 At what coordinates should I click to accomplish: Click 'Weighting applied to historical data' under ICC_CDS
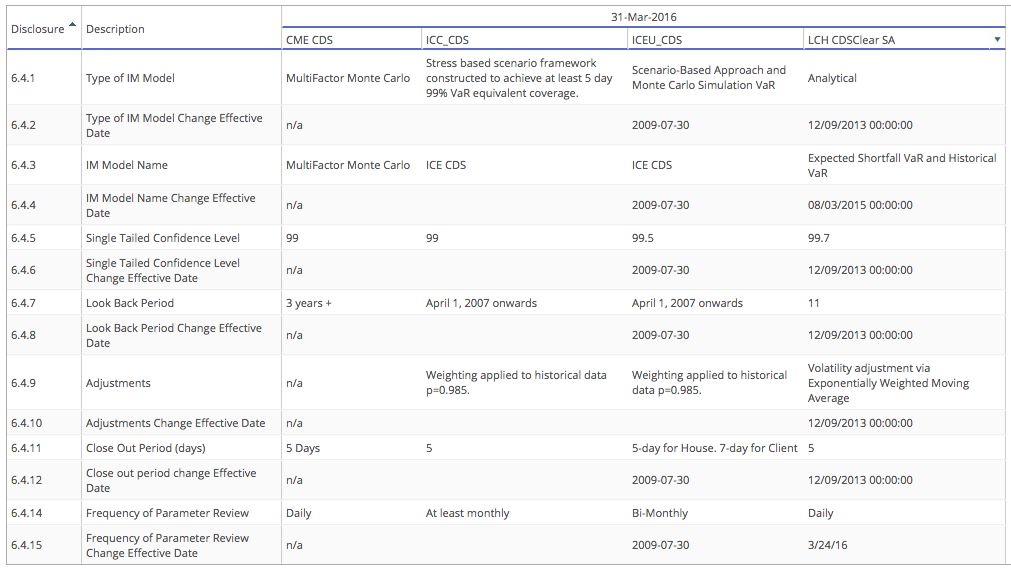coord(516,383)
